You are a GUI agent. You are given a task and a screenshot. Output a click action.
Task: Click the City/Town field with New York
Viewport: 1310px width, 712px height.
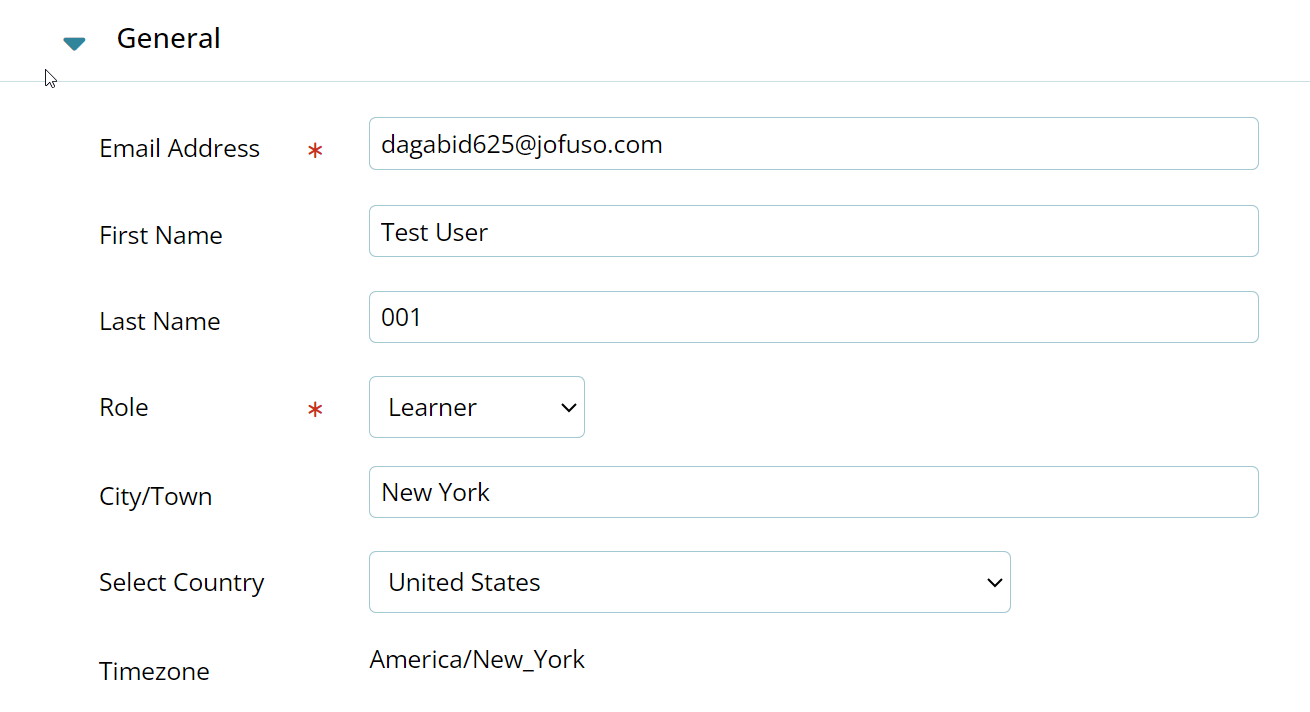point(813,492)
